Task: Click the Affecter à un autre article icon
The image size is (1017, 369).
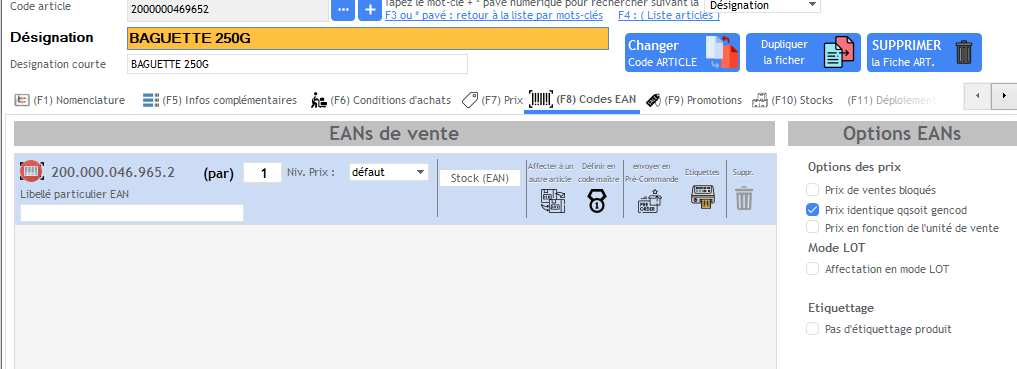Action: coord(552,201)
